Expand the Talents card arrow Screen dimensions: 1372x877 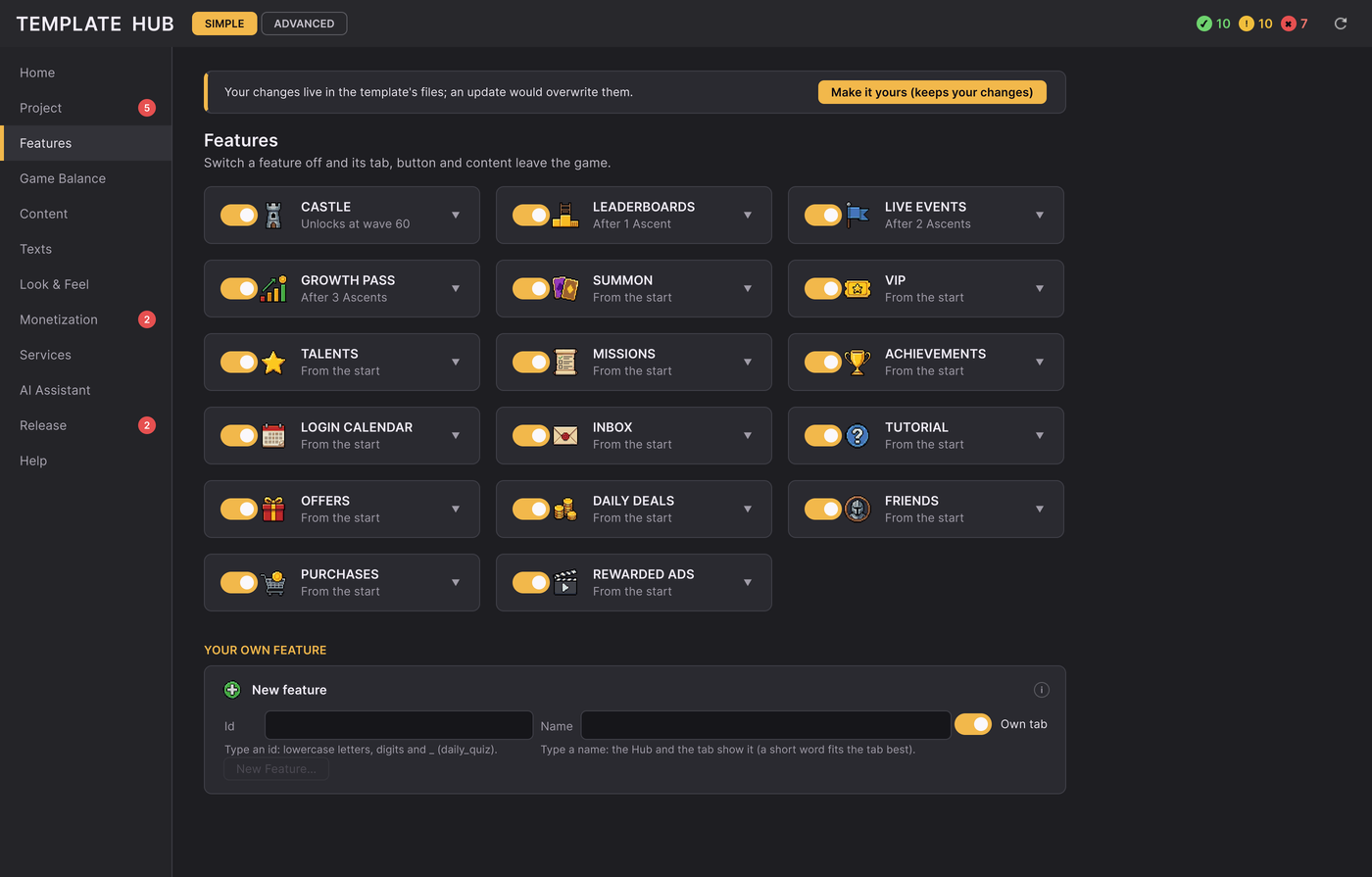(x=456, y=362)
